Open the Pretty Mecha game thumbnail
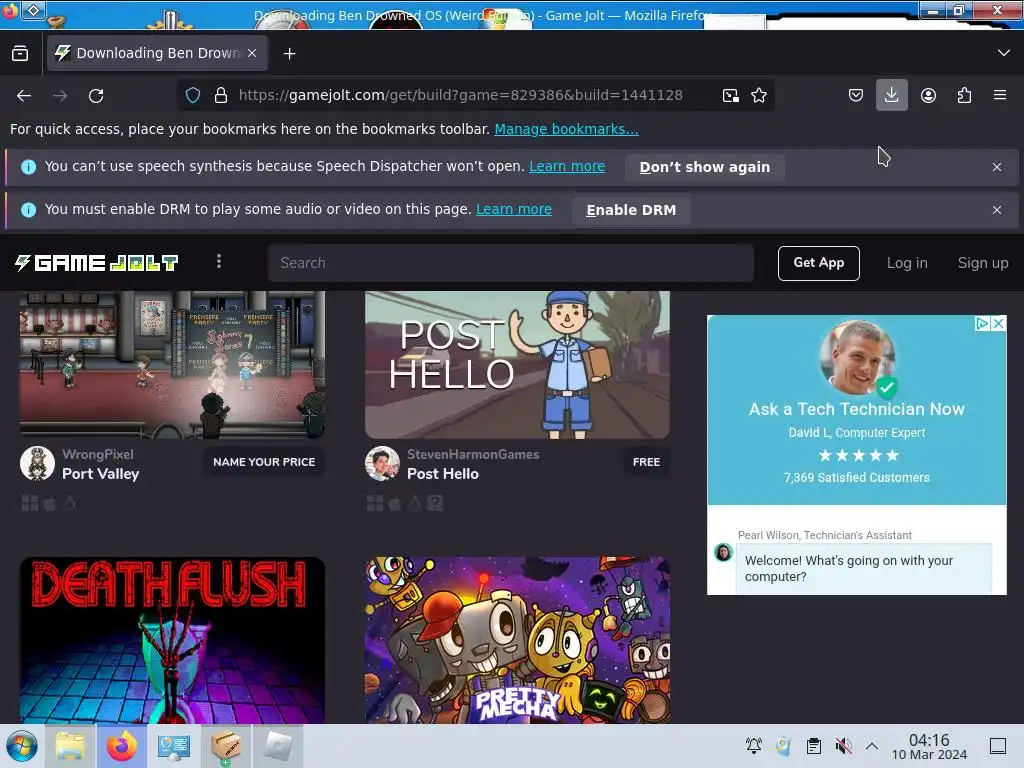This screenshot has height=768, width=1024. [x=517, y=640]
